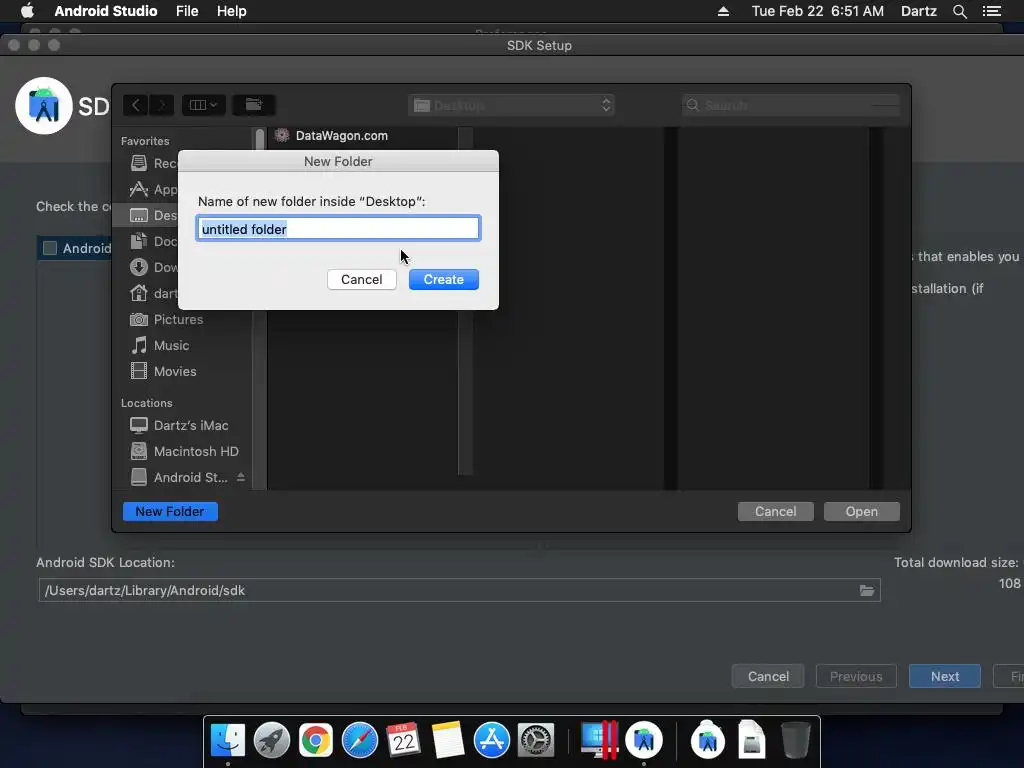
Task: Click the group folder action toolbar icon
Action: point(253,105)
